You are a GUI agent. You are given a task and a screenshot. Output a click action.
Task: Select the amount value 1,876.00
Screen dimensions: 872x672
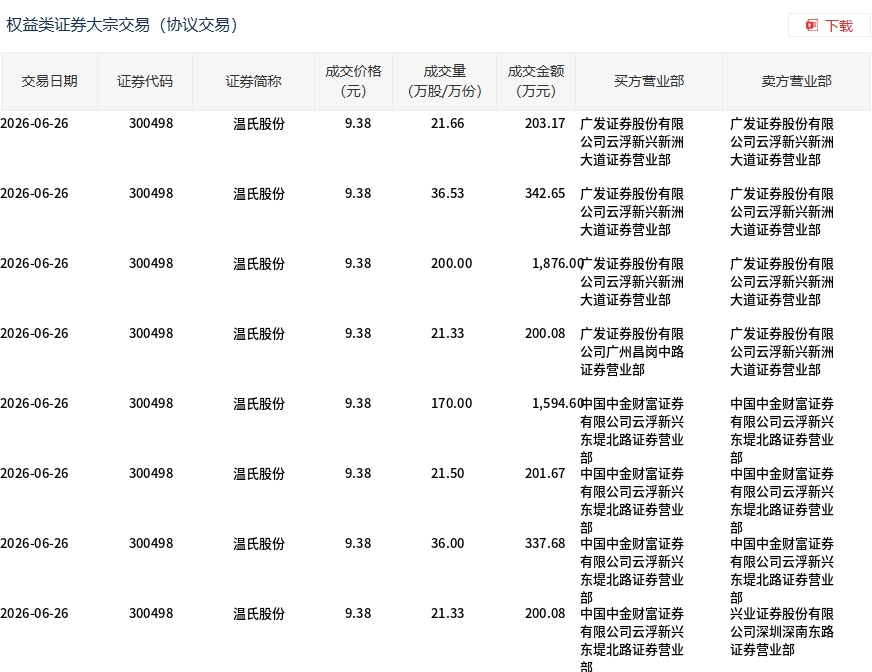[557, 264]
